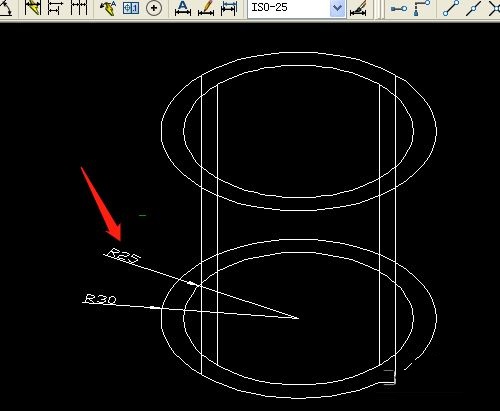Viewport: 500px width, 411px height.
Task: Open the Dimension Style manager icon
Action: (358, 8)
